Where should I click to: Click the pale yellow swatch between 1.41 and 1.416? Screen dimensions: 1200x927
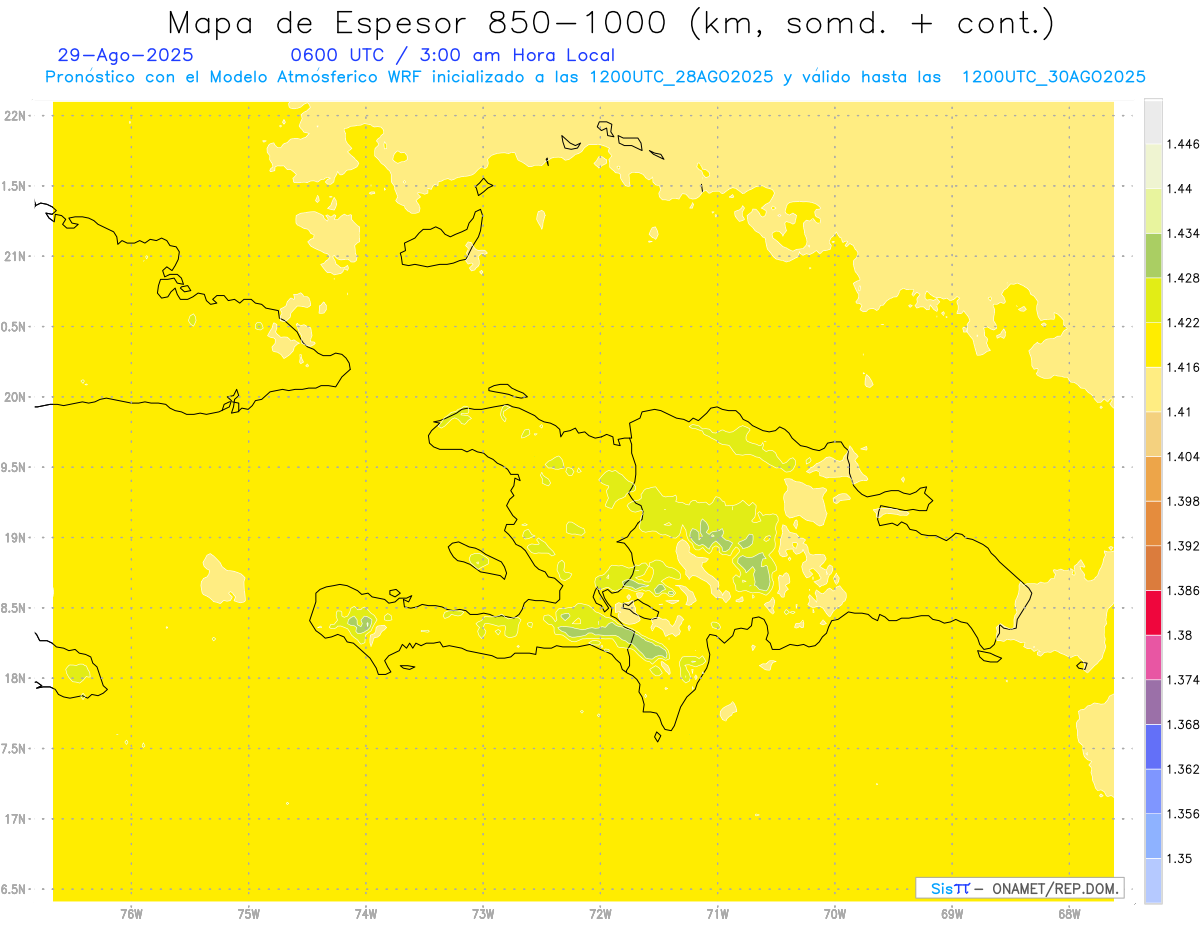(x=1153, y=389)
